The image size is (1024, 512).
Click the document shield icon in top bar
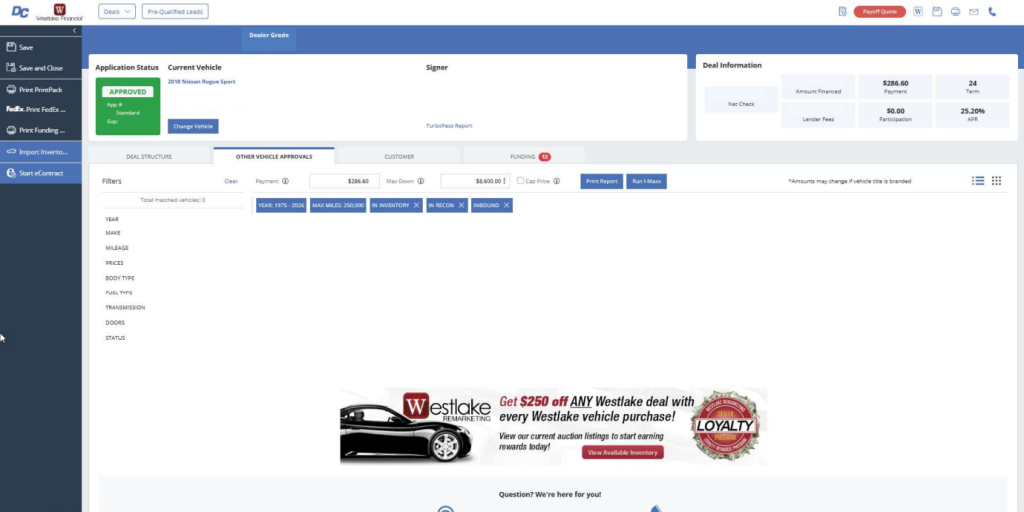tap(842, 12)
